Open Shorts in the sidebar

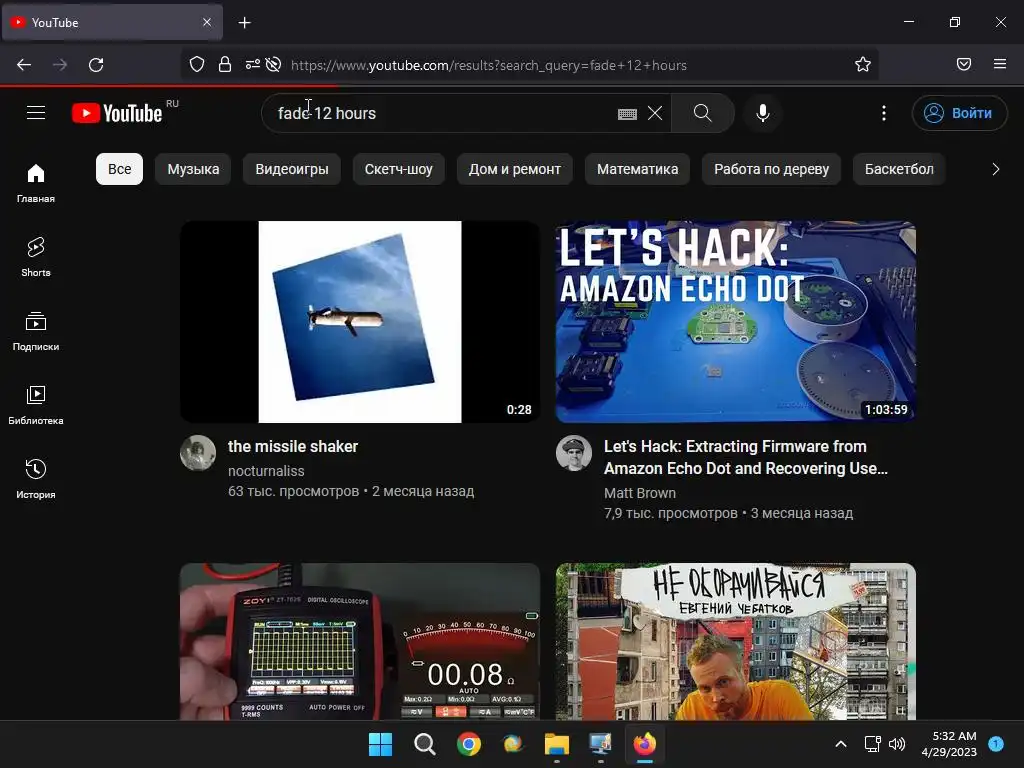pos(36,257)
